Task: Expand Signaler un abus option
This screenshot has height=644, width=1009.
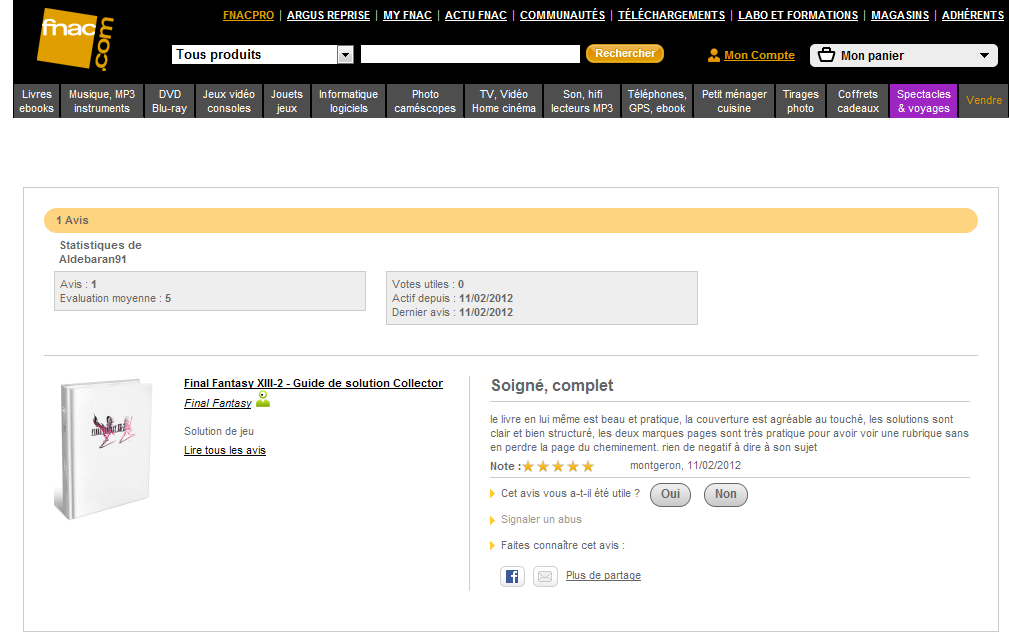Action: click(x=541, y=520)
